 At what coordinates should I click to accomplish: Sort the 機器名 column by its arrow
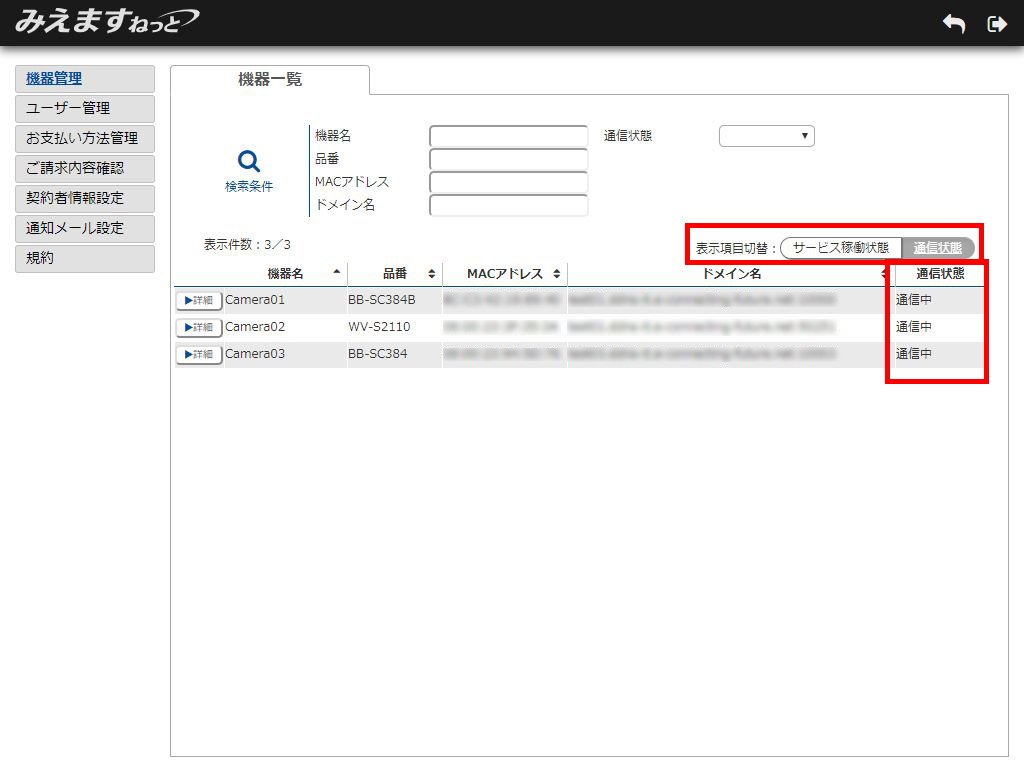click(337, 272)
